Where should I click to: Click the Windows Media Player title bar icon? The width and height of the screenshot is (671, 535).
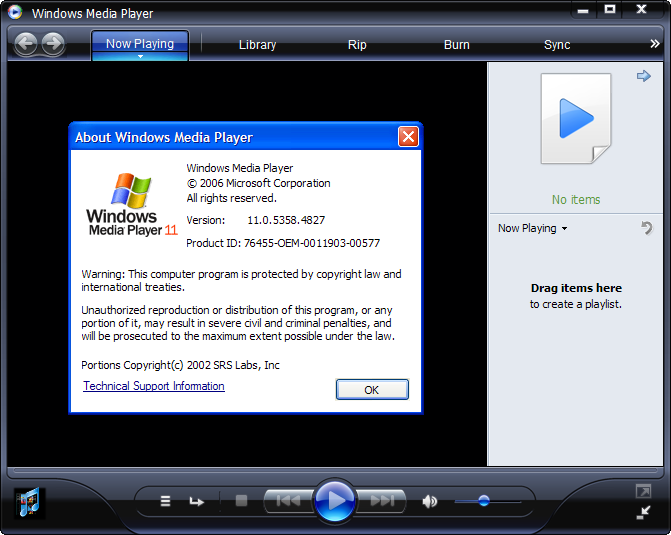pos(15,12)
